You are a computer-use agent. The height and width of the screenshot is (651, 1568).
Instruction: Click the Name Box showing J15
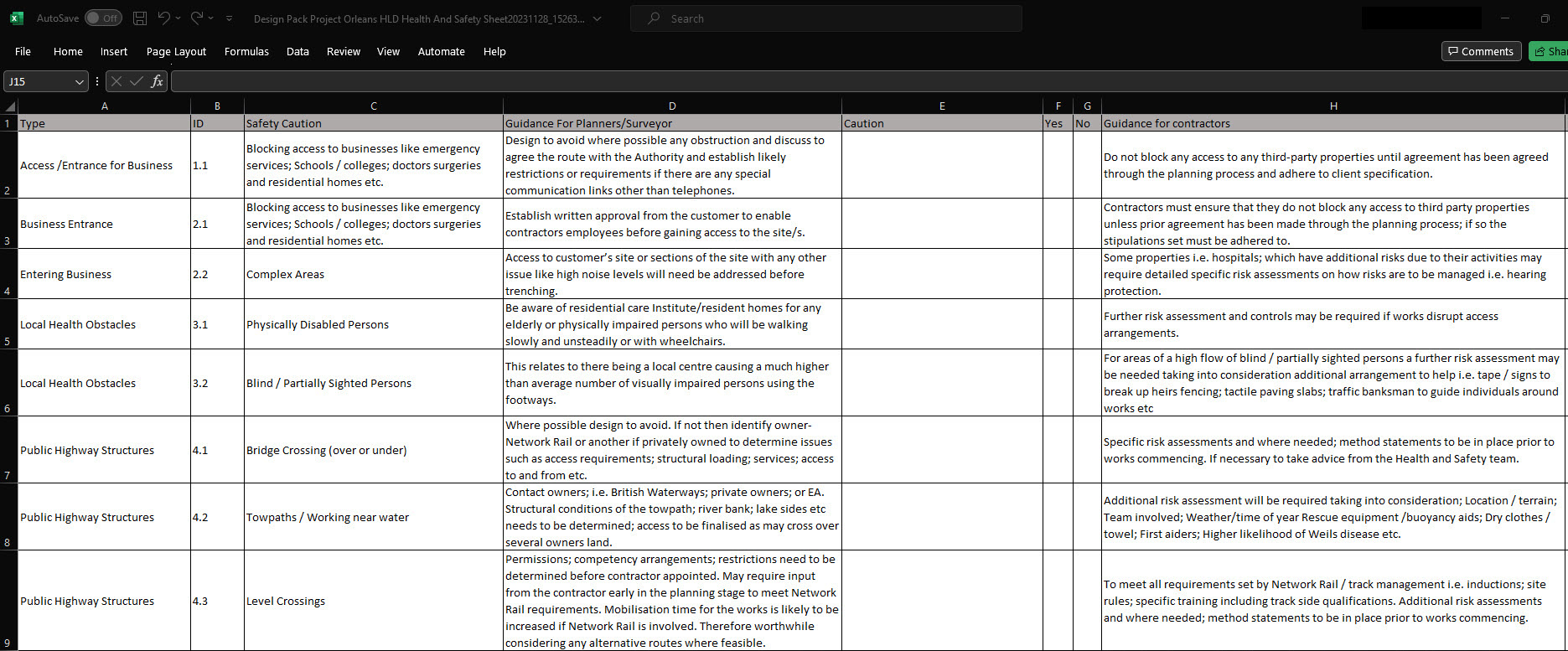tap(39, 81)
